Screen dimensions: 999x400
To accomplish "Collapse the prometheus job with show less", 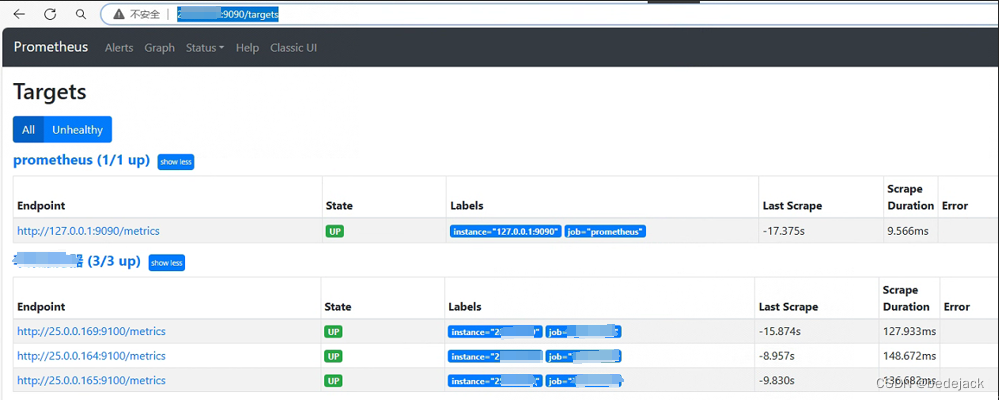I will point(176,162).
